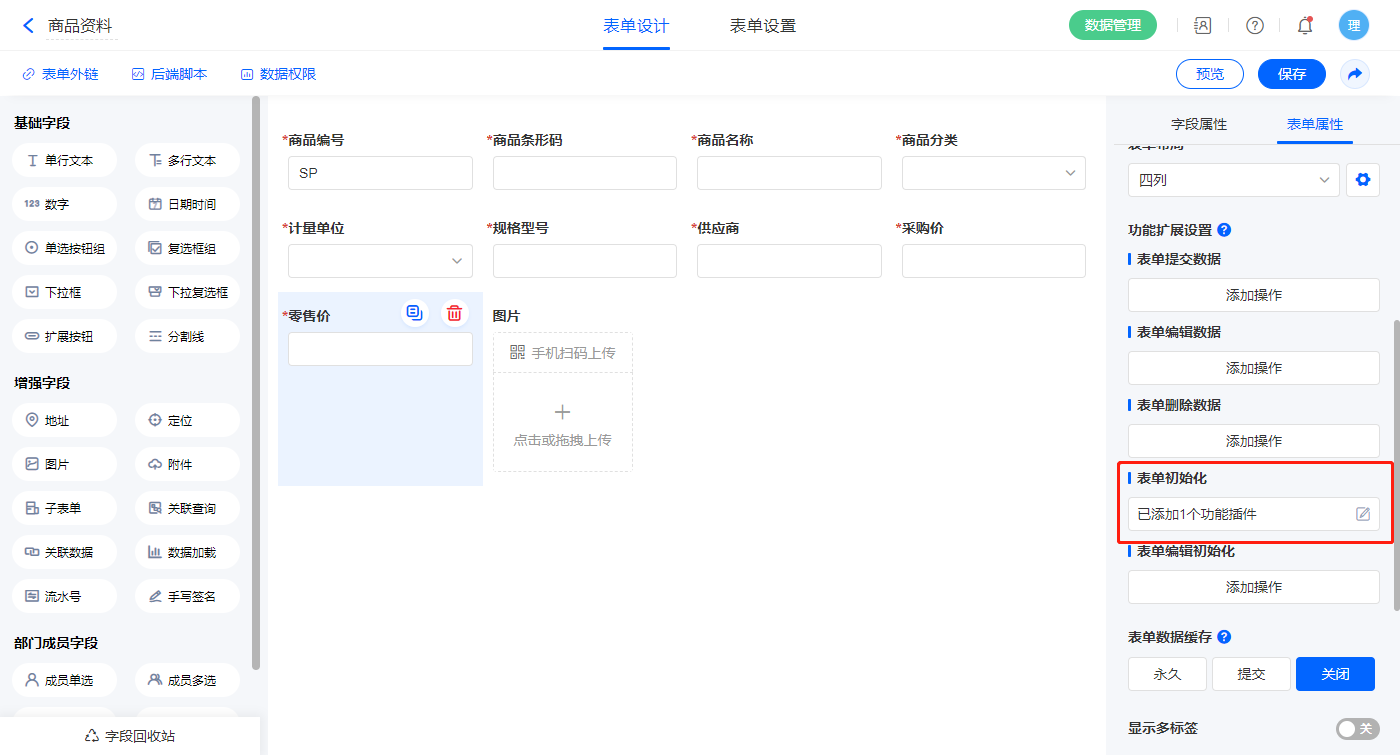Switch to the 字段属性 tab
Viewport: 1400px width, 755px height.
coord(1198,124)
